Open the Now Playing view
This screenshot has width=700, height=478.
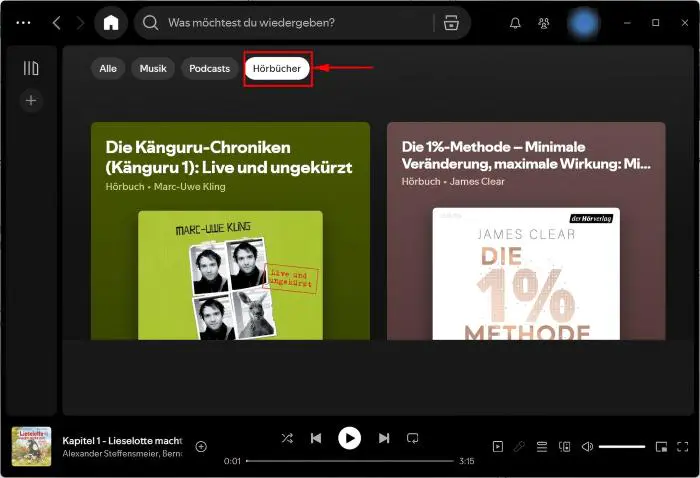pos(498,446)
